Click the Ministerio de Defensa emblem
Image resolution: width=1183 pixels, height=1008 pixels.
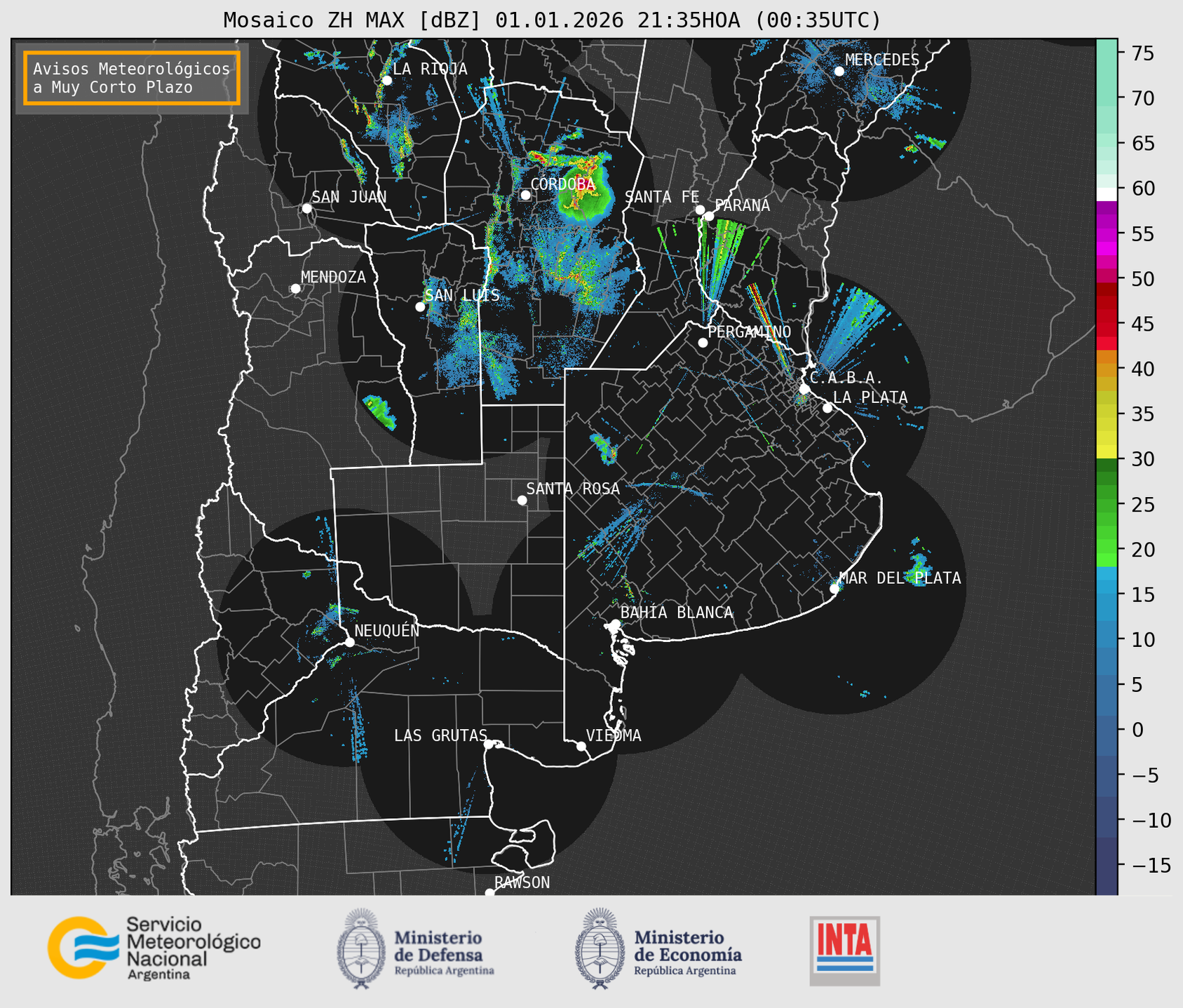361,948
